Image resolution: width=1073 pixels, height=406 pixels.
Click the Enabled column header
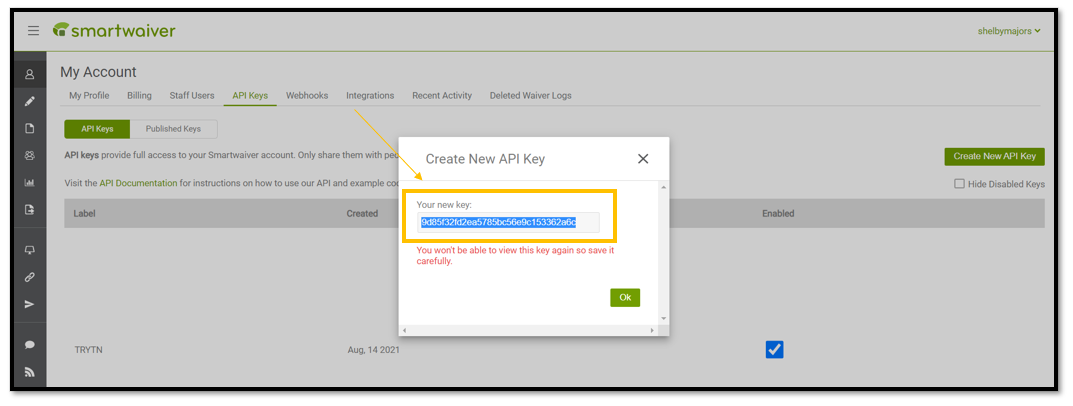(778, 214)
